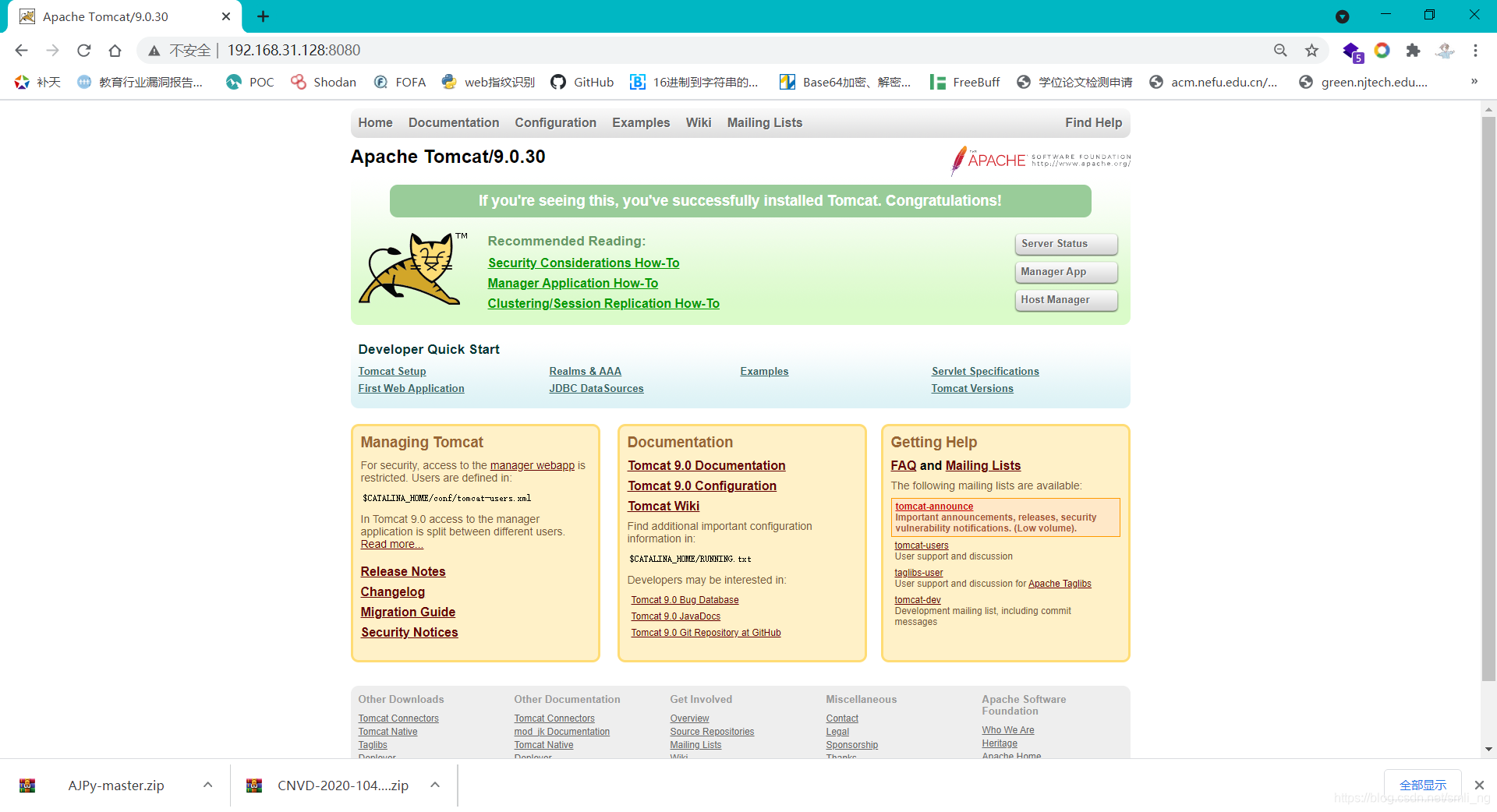Open the Wiki navigation item
This screenshot has height=812, width=1497.
tap(699, 122)
